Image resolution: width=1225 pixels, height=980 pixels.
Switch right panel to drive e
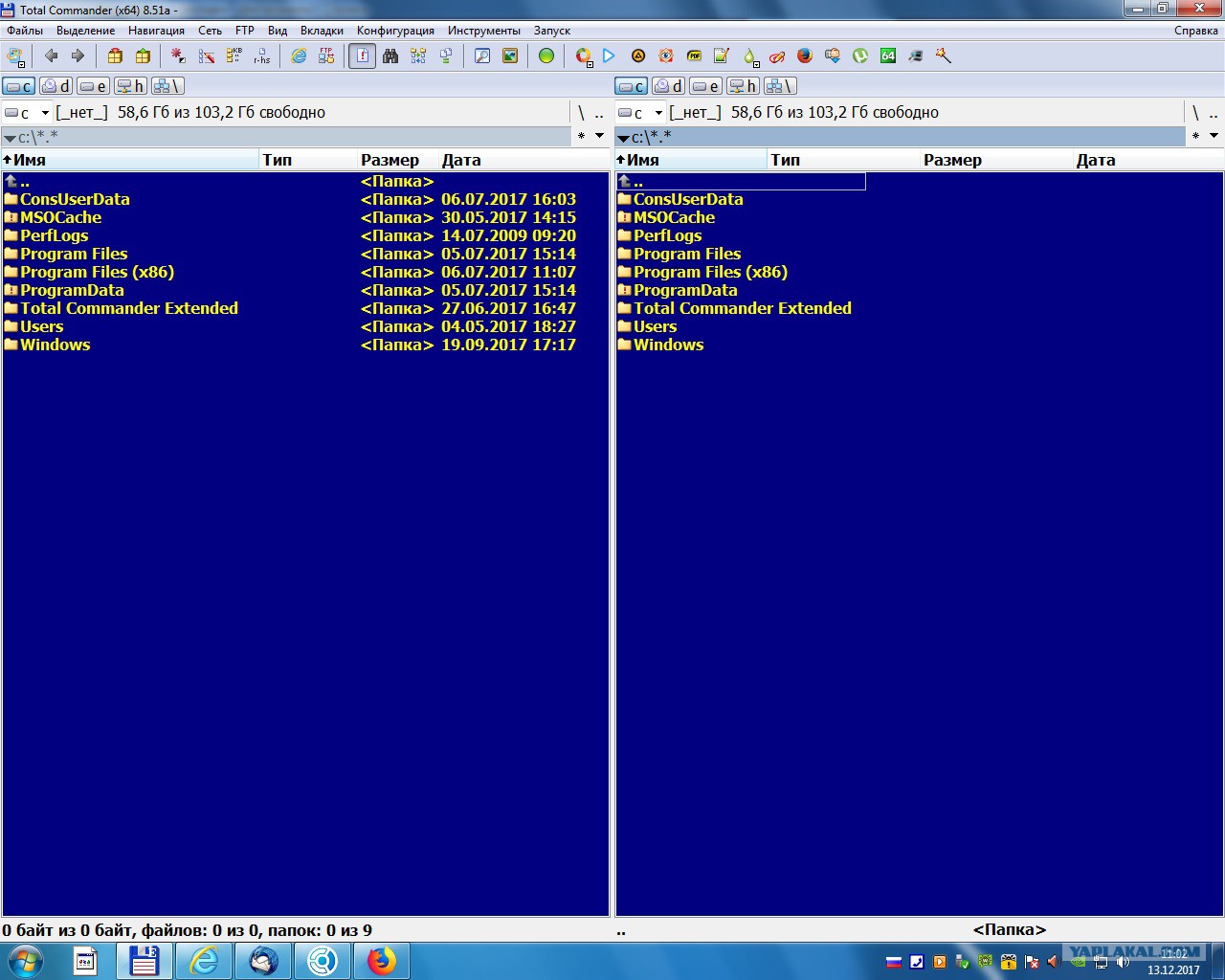coord(705,86)
